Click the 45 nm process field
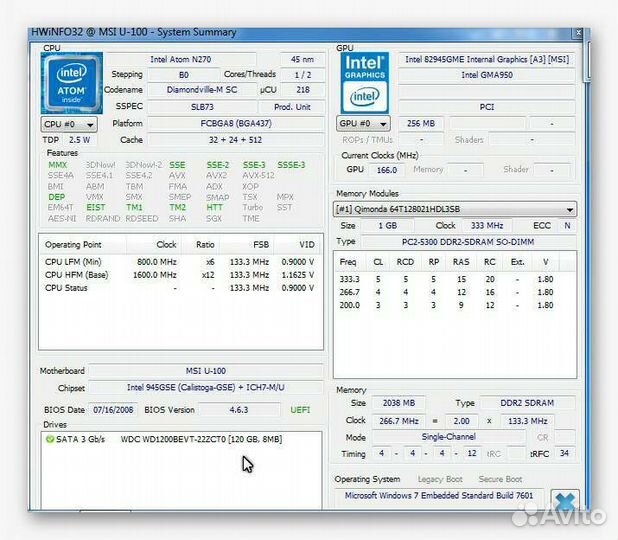The height and width of the screenshot is (540, 618). (x=302, y=60)
